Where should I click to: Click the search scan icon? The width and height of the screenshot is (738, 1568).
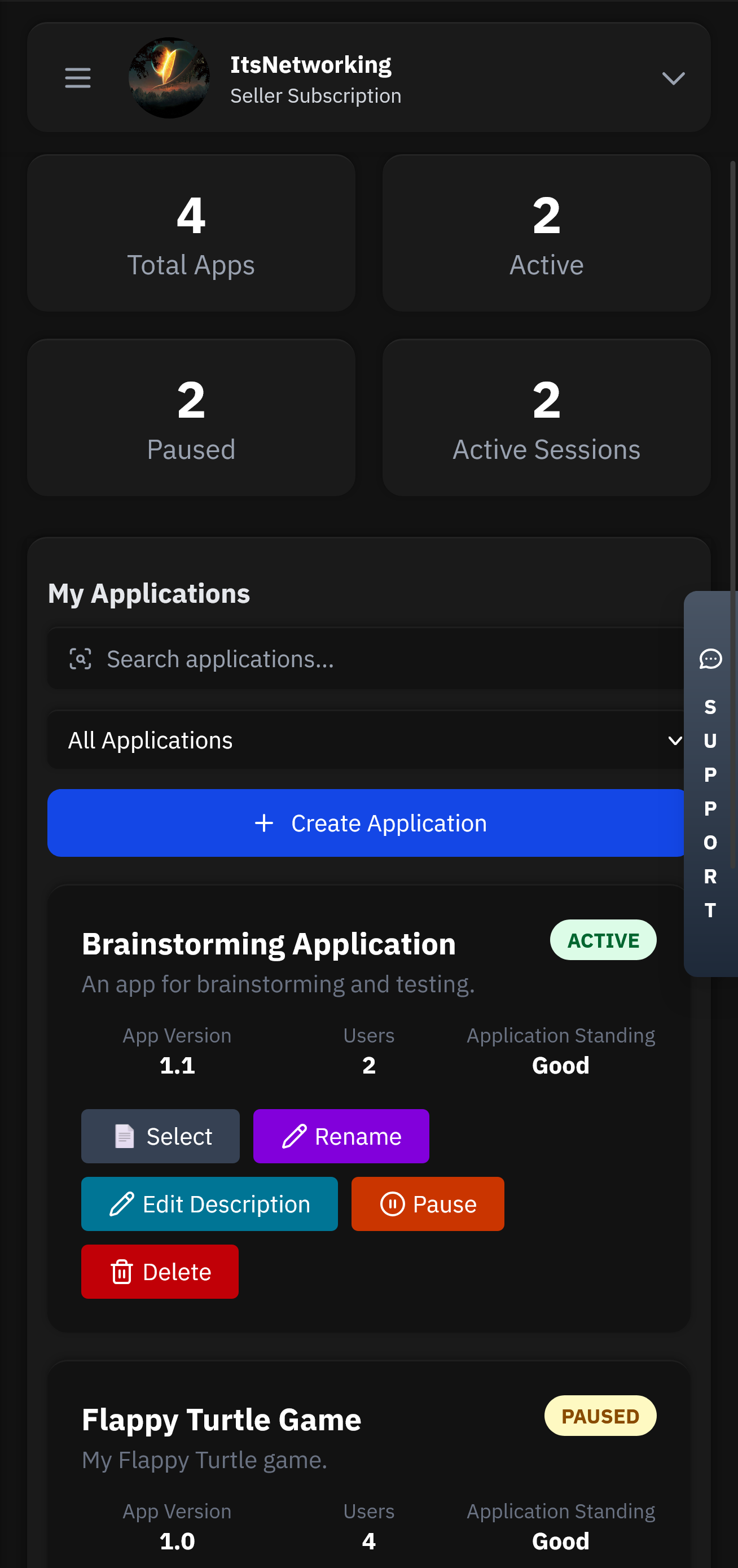pyautogui.click(x=80, y=659)
